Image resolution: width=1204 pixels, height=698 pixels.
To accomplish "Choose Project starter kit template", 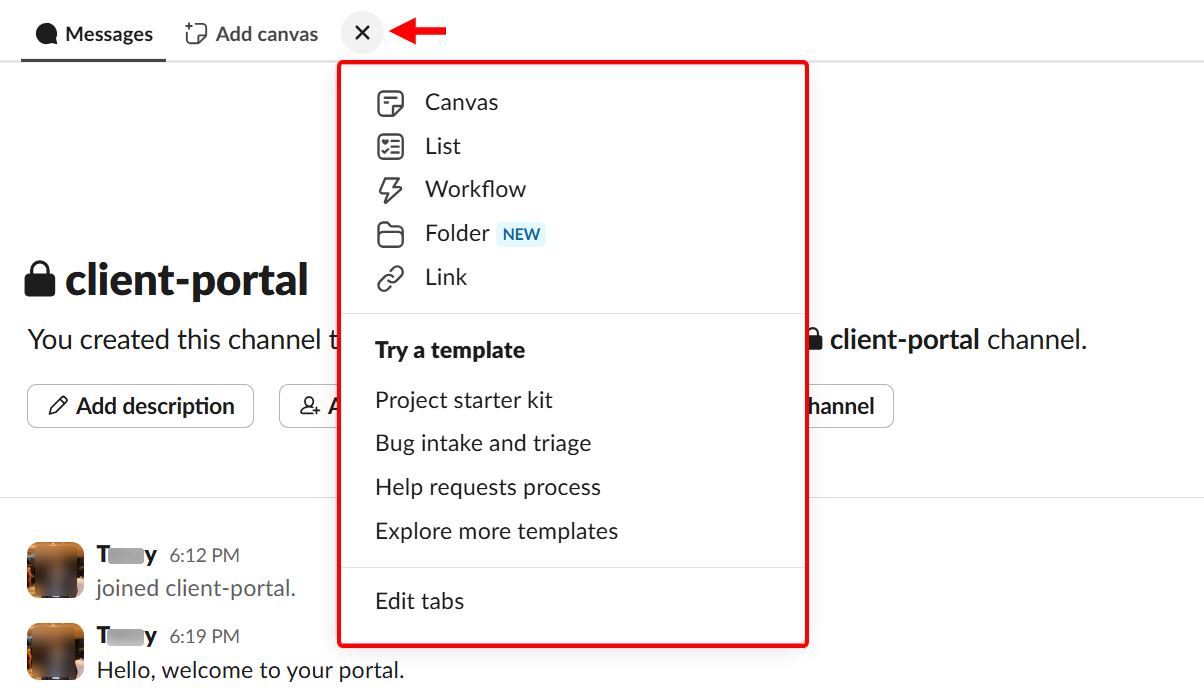I will [x=463, y=399].
